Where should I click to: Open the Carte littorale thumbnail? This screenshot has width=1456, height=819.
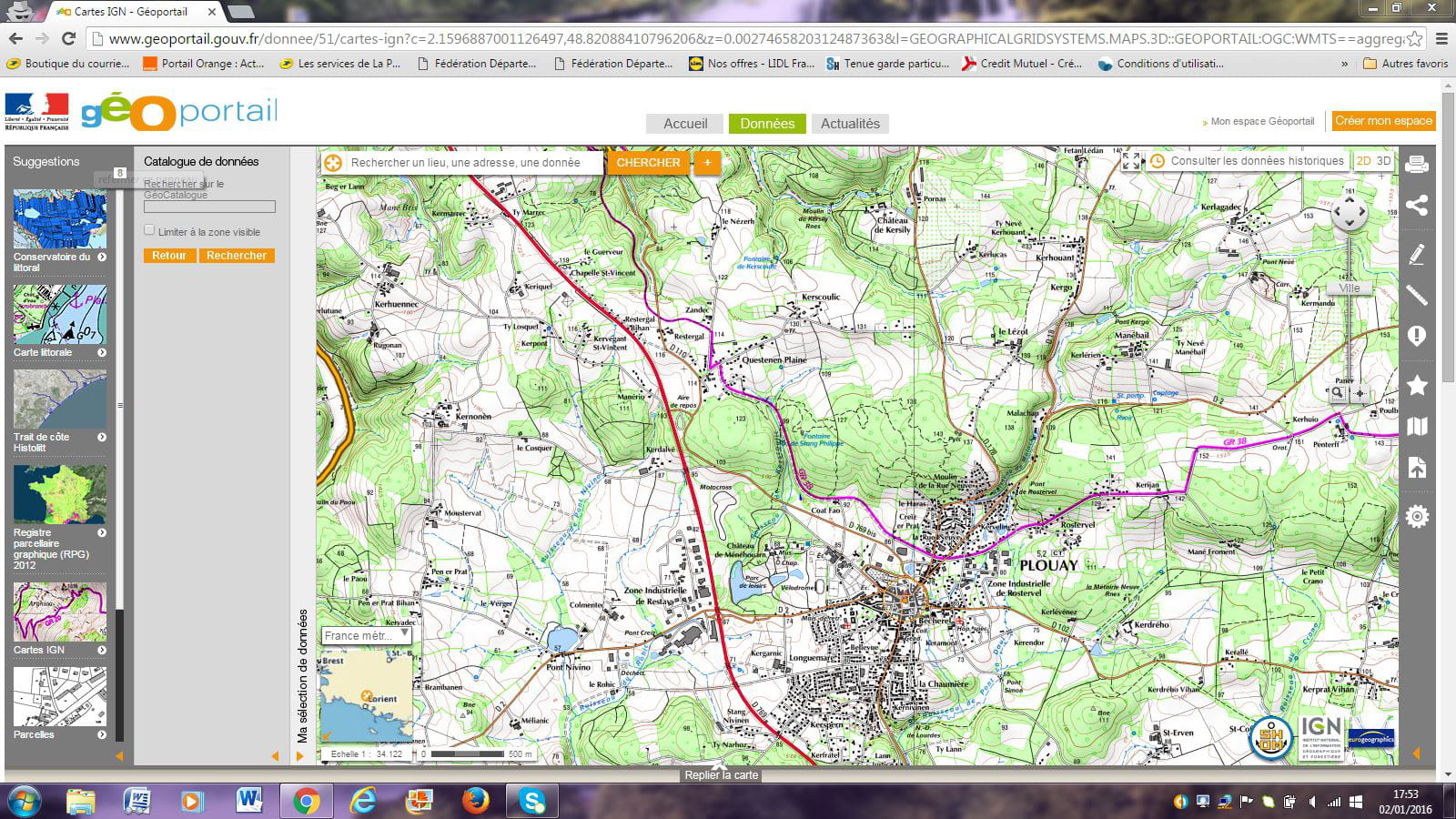(x=59, y=314)
